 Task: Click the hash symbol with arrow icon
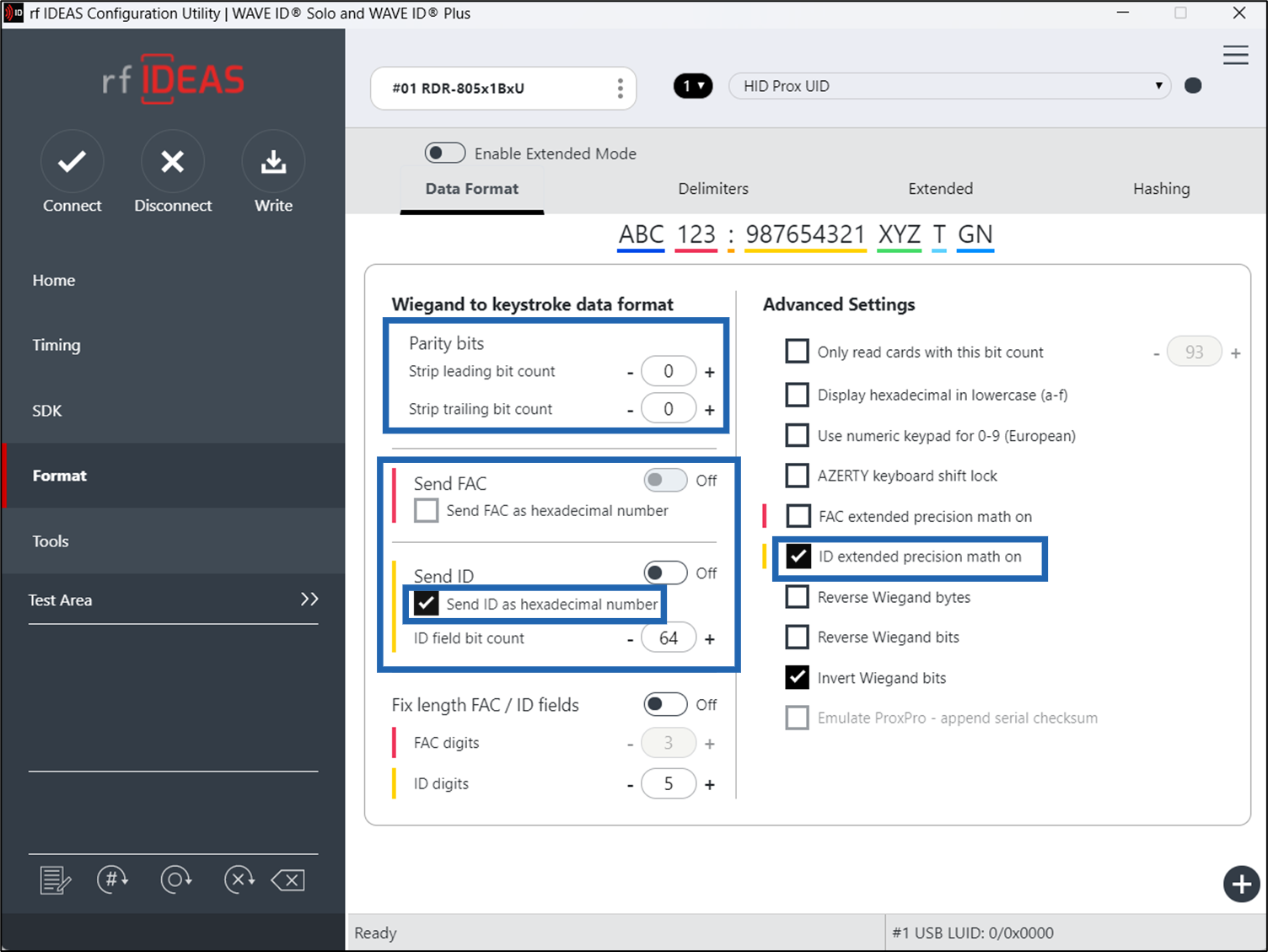pyautogui.click(x=113, y=879)
